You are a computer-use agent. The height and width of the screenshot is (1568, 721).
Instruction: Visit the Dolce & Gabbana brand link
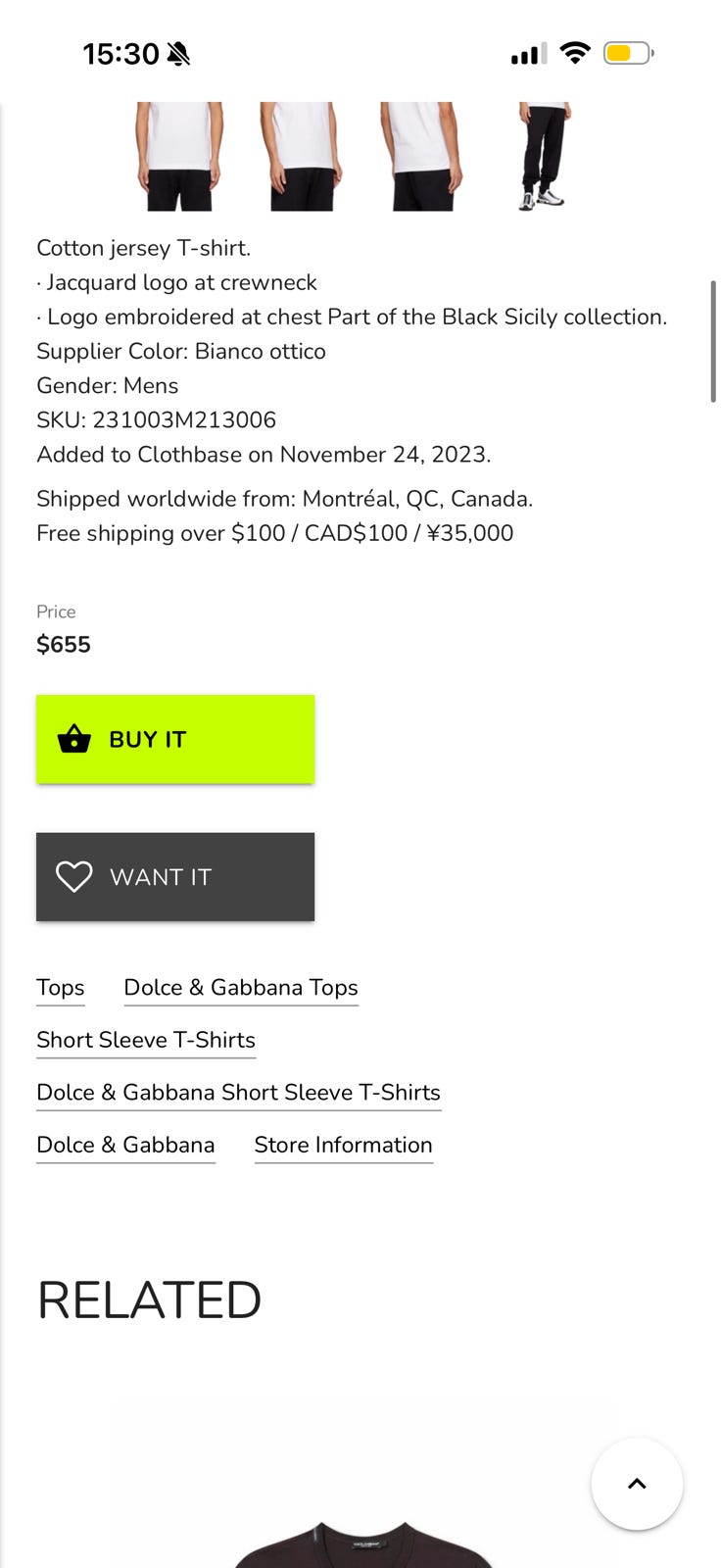pyautogui.click(x=125, y=1145)
